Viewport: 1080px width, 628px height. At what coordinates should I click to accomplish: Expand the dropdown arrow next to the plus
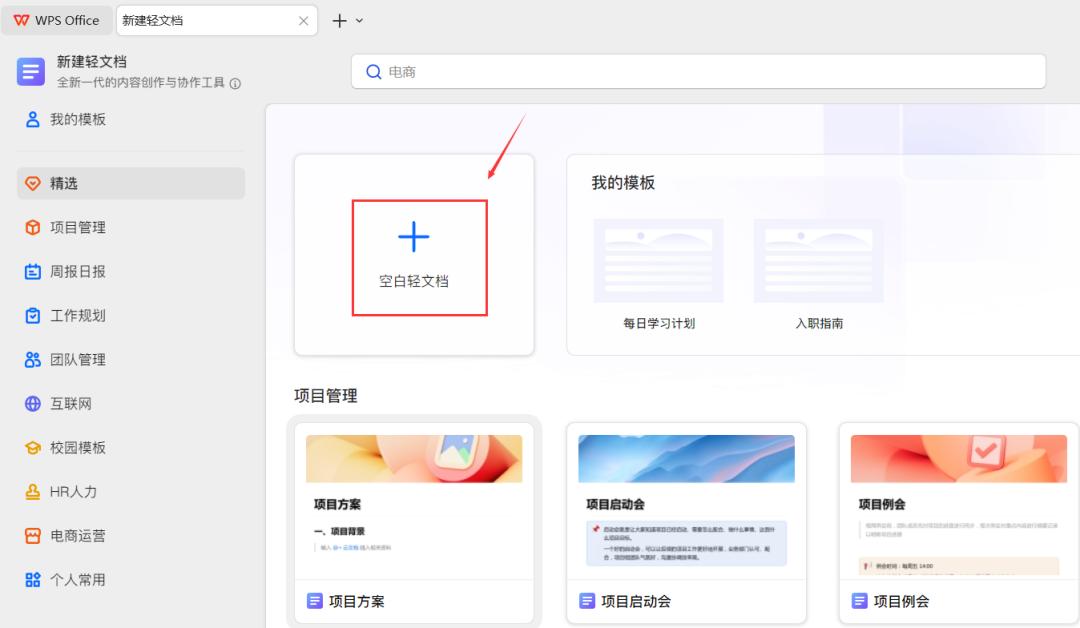click(x=358, y=20)
